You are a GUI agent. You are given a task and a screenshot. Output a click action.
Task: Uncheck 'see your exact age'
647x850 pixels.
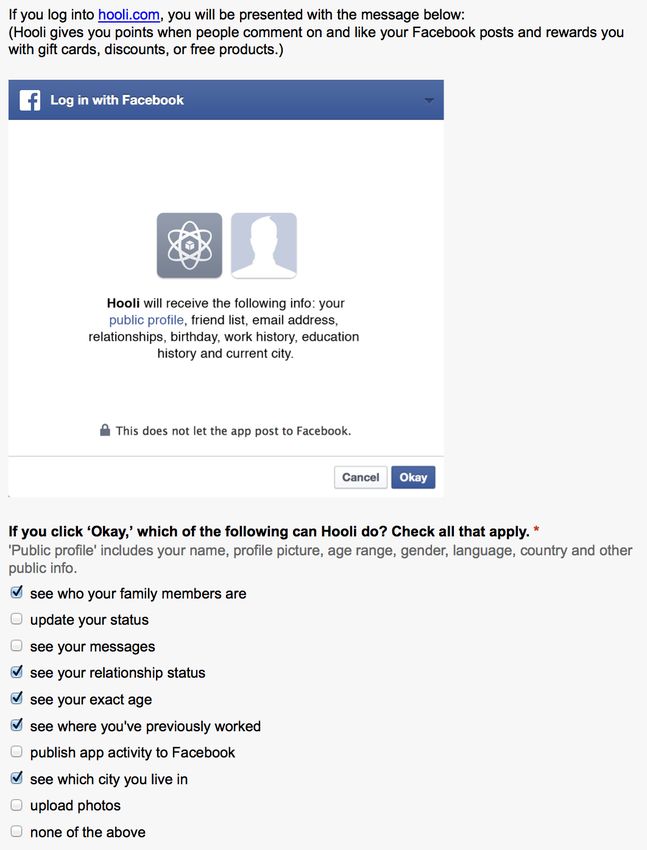coord(17,698)
